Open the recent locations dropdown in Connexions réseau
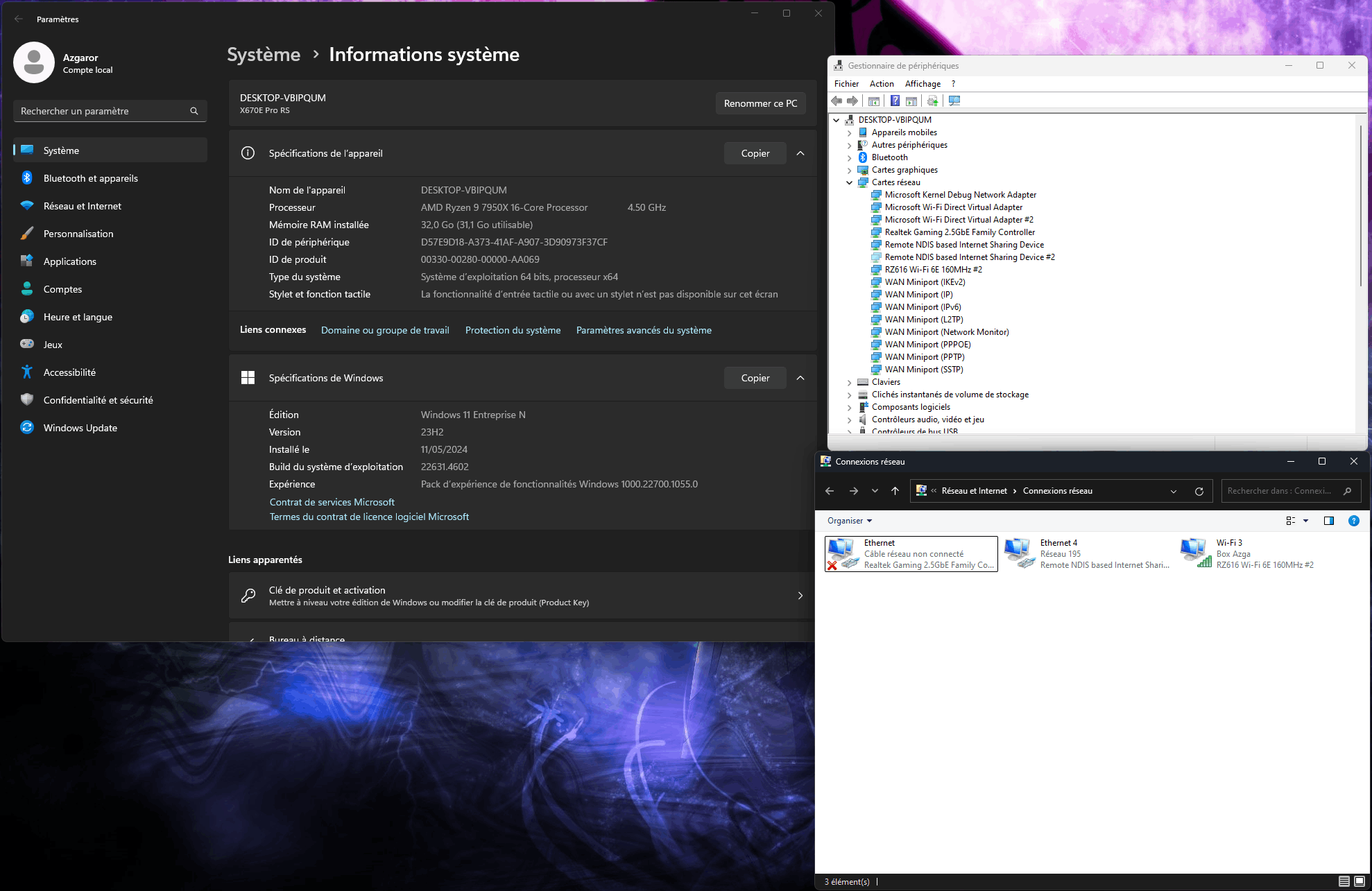The image size is (1372, 891). pos(875,491)
